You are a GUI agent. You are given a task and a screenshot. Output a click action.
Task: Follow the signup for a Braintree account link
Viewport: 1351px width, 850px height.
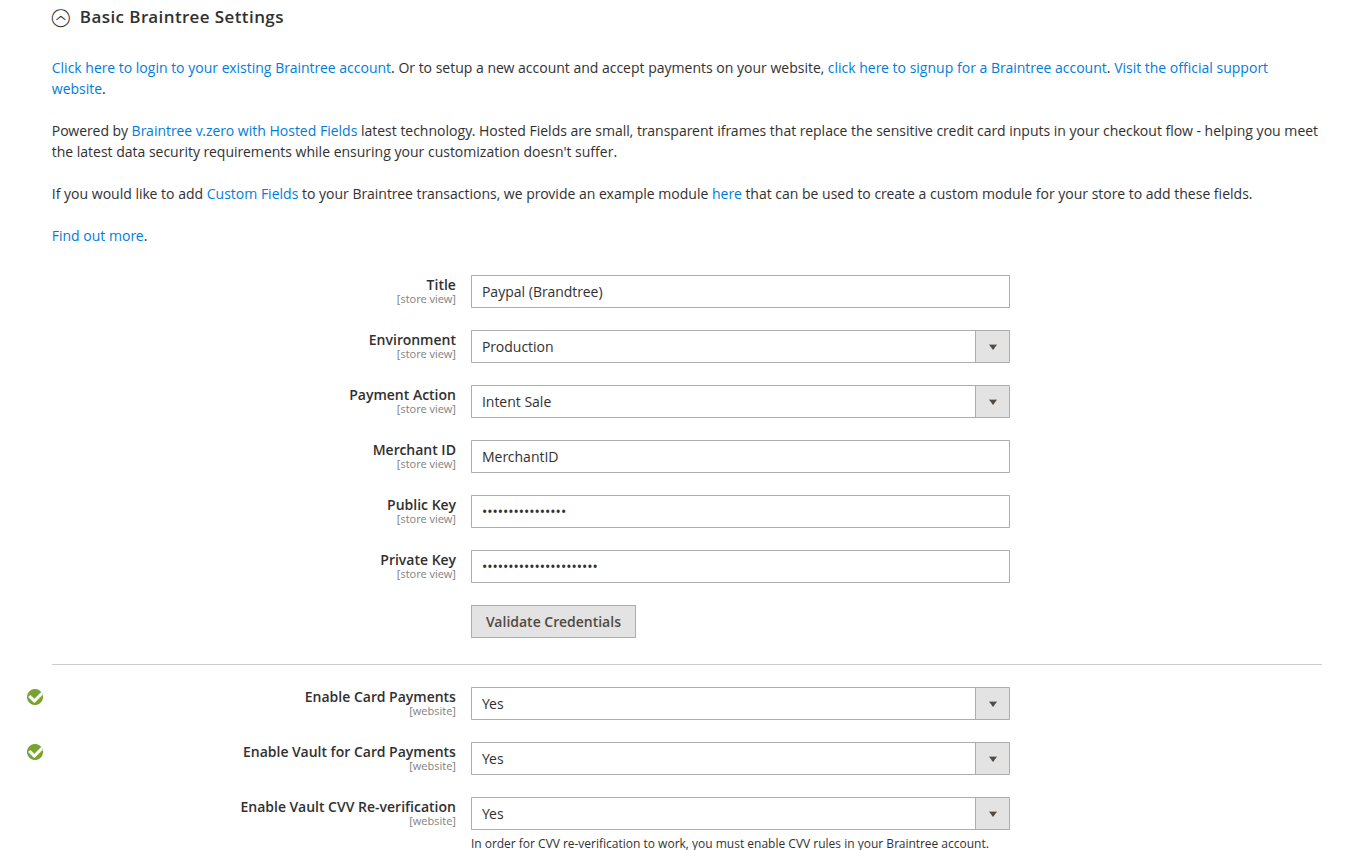[967, 68]
